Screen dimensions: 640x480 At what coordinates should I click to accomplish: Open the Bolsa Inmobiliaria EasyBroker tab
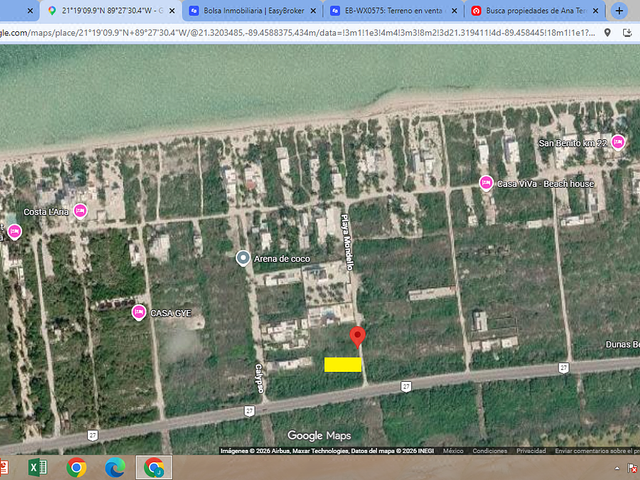coord(253,11)
